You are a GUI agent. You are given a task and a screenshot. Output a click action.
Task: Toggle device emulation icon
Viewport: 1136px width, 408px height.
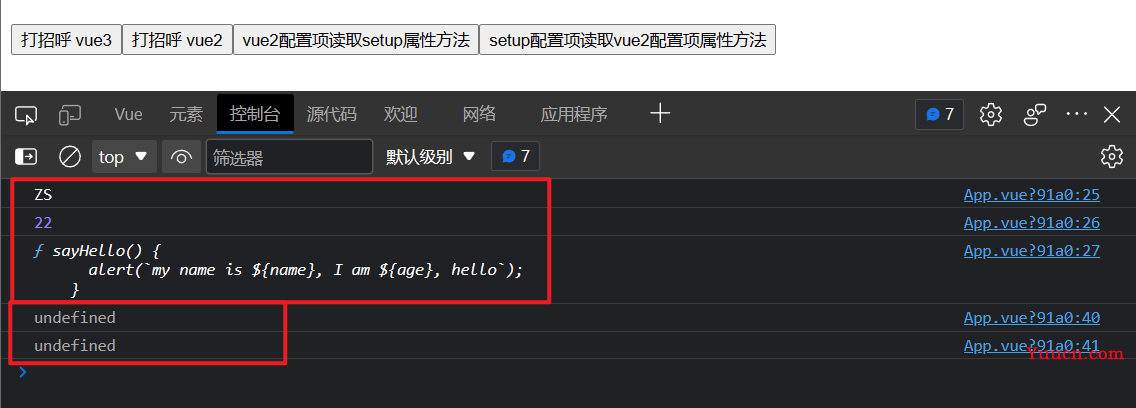pos(70,115)
